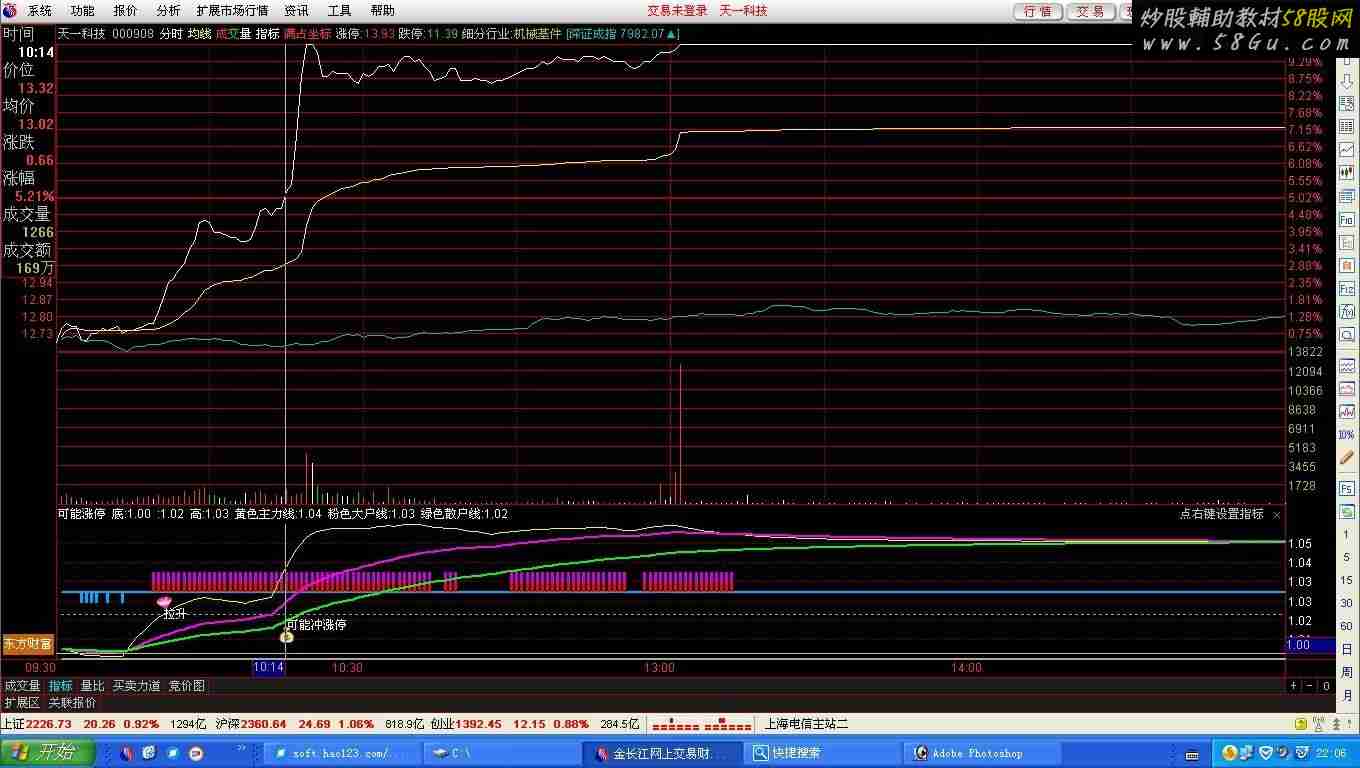
Task: Click the 10% icon in right sidebar
Action: 1347,435
